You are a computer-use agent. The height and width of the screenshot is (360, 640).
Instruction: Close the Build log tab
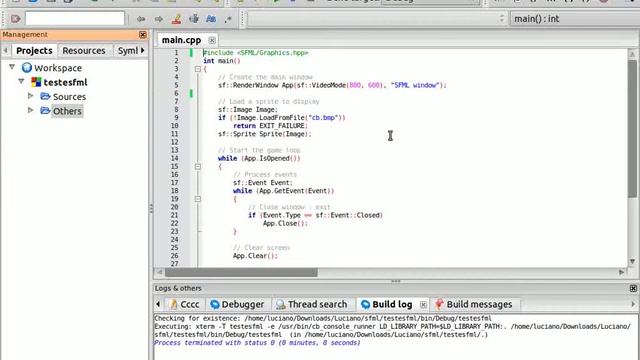point(423,304)
